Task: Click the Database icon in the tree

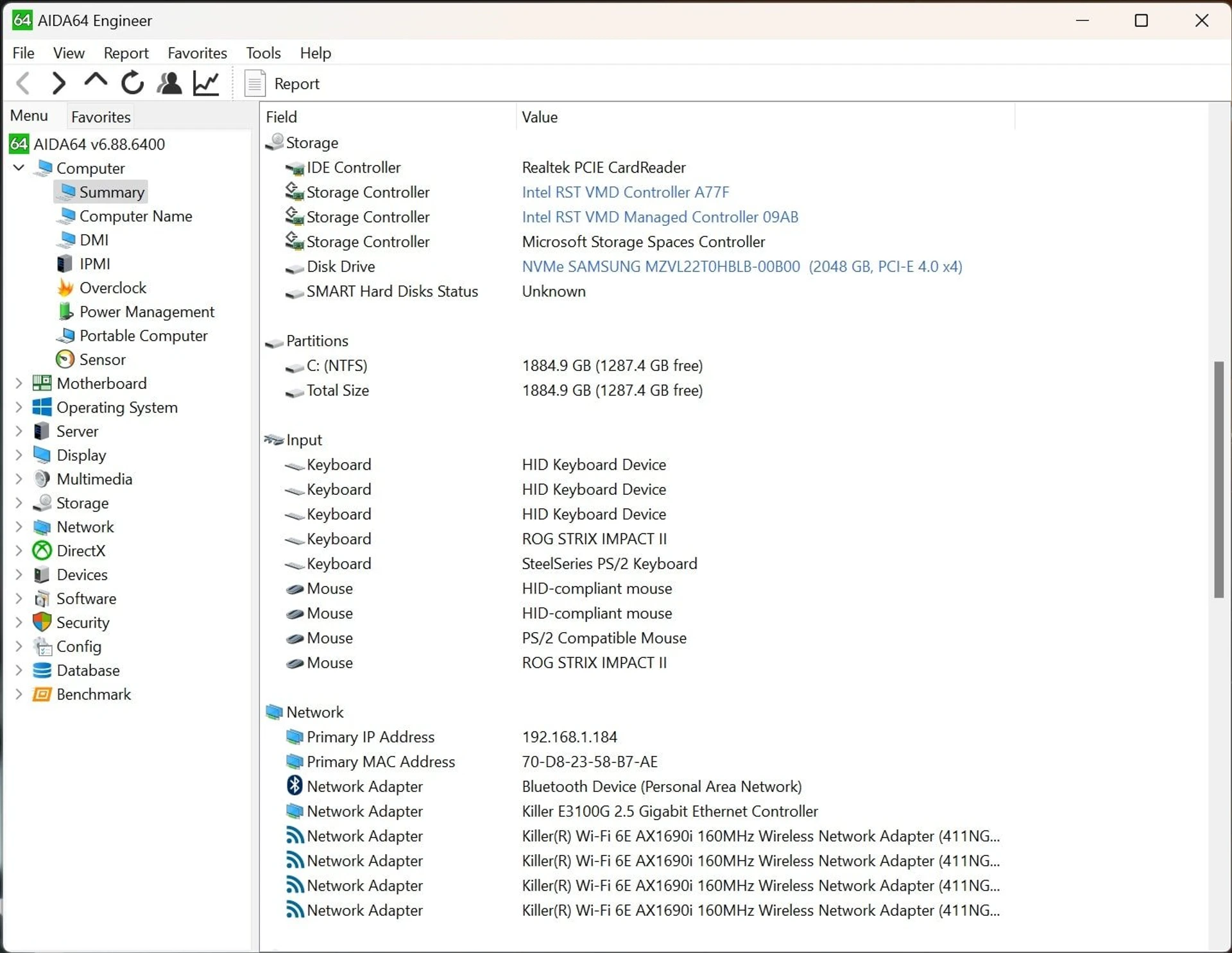Action: point(42,670)
